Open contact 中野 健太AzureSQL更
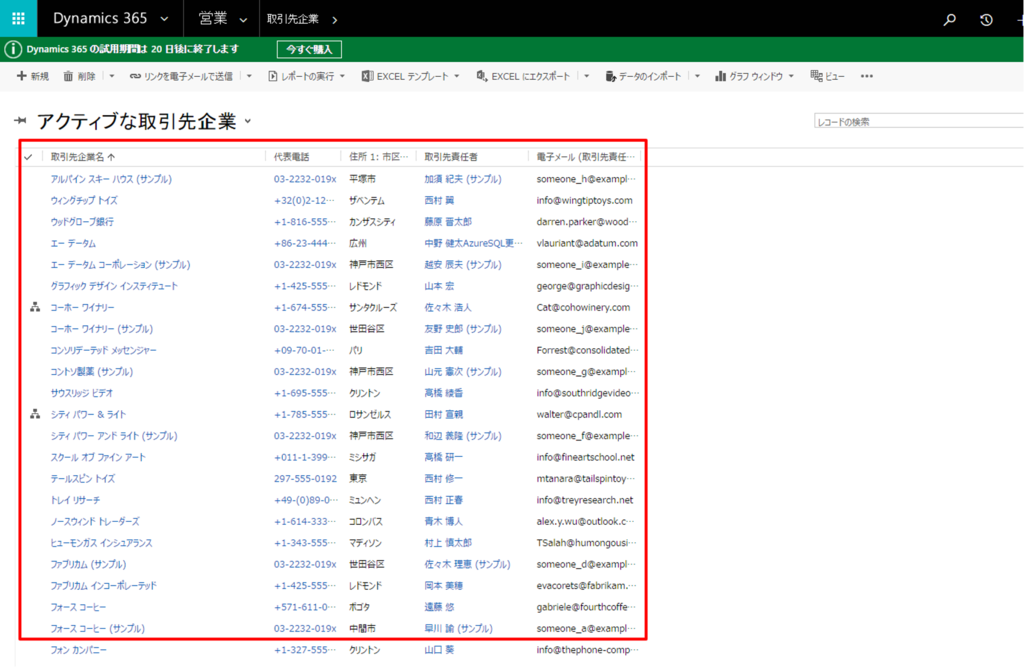 pyautogui.click(x=473, y=243)
